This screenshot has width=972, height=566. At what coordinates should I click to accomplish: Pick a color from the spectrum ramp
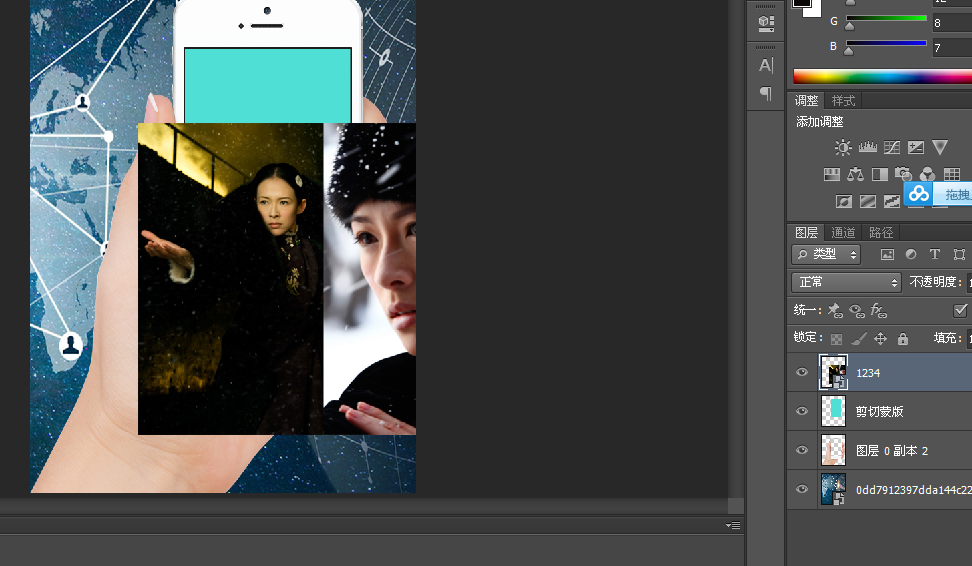coord(883,77)
